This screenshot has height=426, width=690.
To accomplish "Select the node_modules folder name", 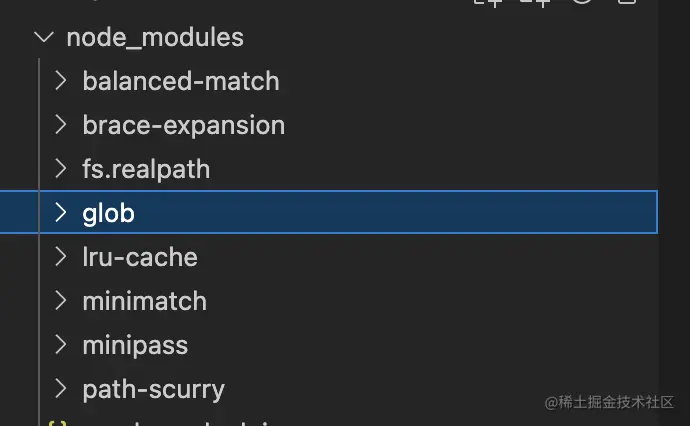I will click(154, 38).
